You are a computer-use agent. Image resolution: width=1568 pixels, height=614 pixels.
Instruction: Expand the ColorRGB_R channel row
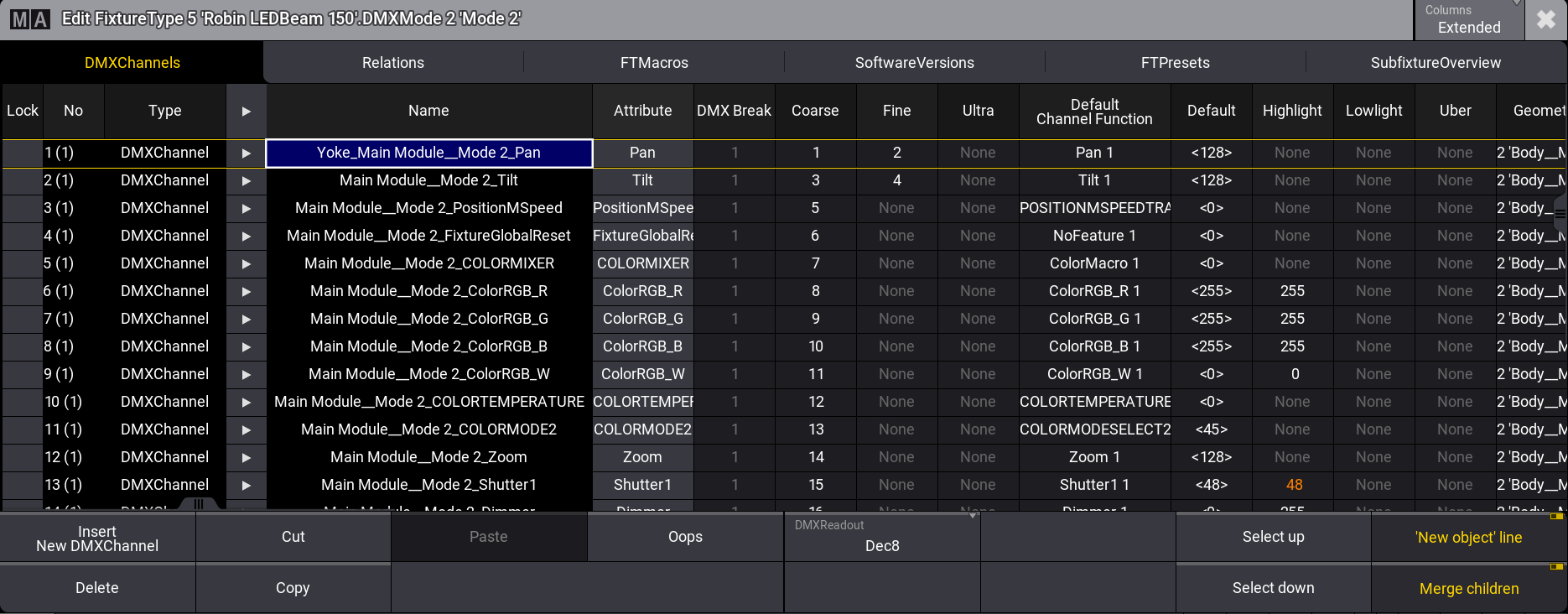coord(246,291)
